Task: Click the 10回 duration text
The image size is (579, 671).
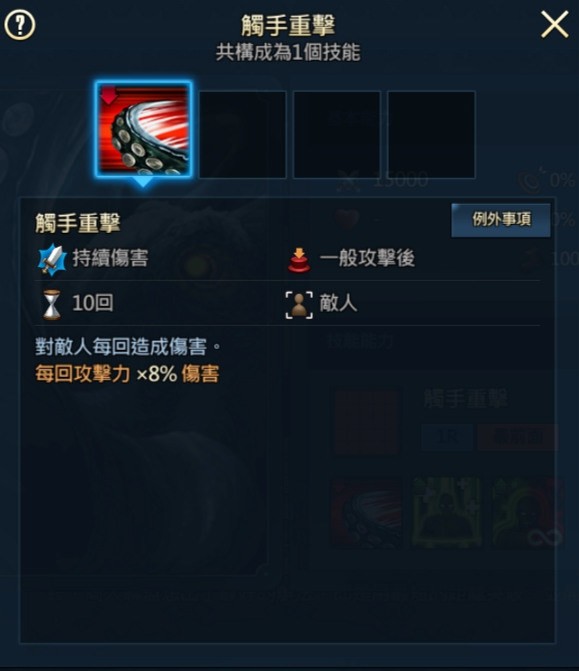Action: (92, 303)
